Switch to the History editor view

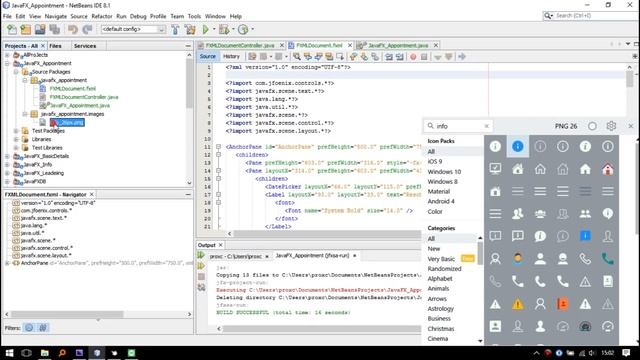[231, 56]
